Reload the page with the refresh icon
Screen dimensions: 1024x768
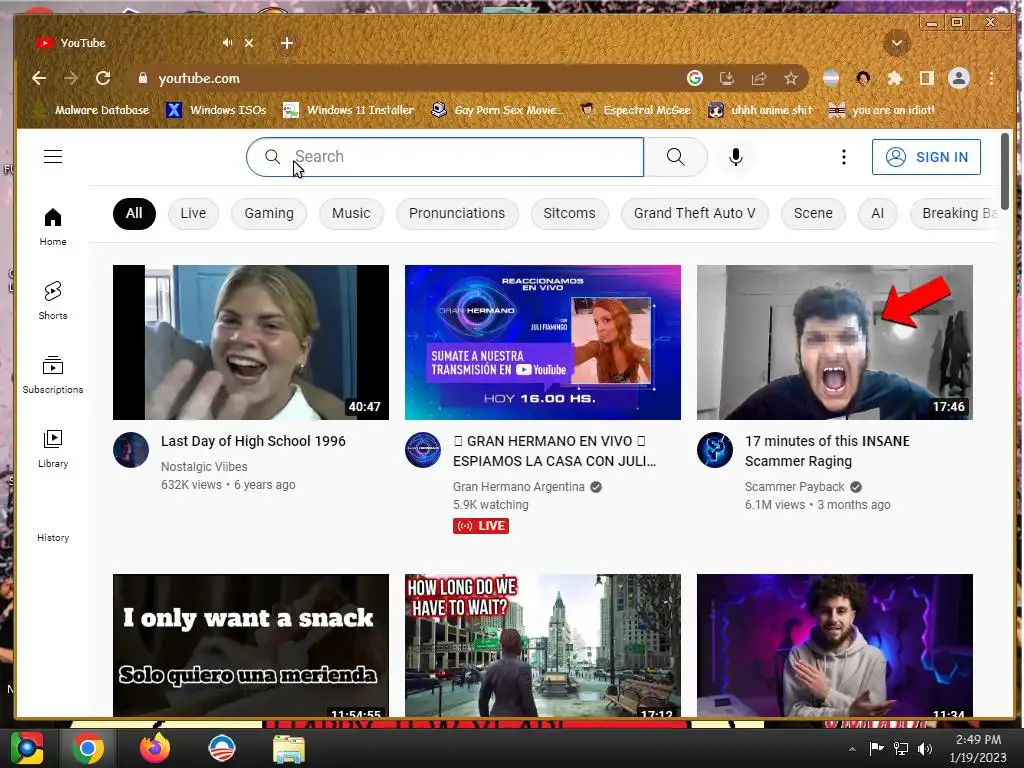tap(103, 78)
